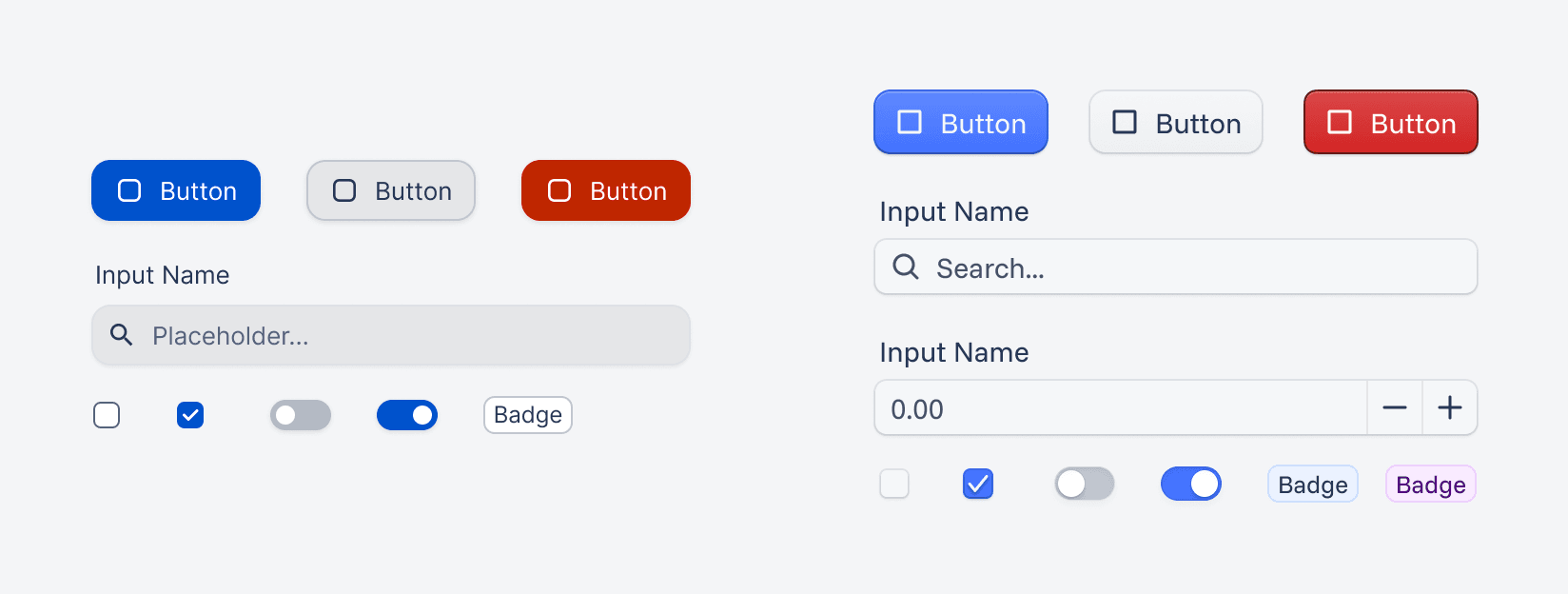Uncheck the blue checkbox in the right set
This screenshot has width=1568, height=594.
pos(978,484)
